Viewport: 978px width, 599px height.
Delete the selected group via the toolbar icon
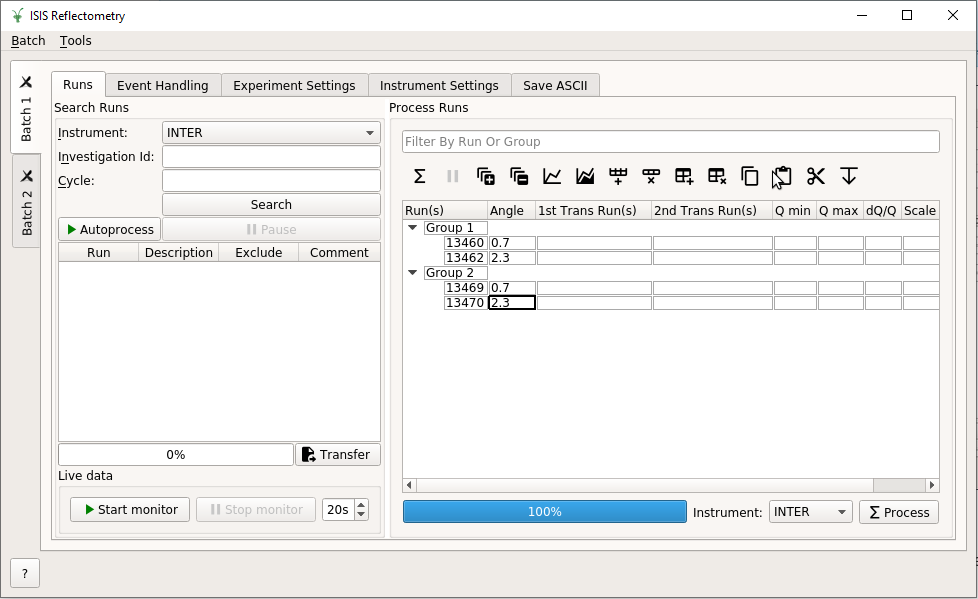point(717,176)
